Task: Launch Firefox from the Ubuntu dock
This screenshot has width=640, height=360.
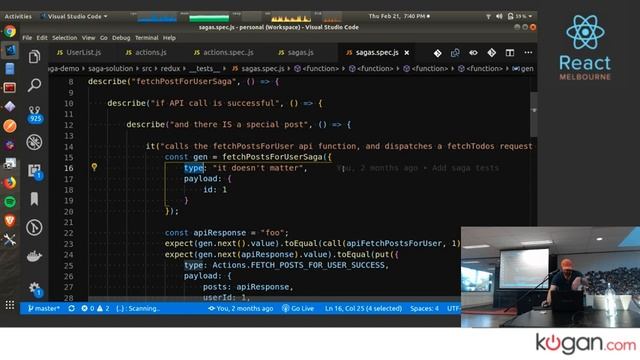Action: (10, 182)
